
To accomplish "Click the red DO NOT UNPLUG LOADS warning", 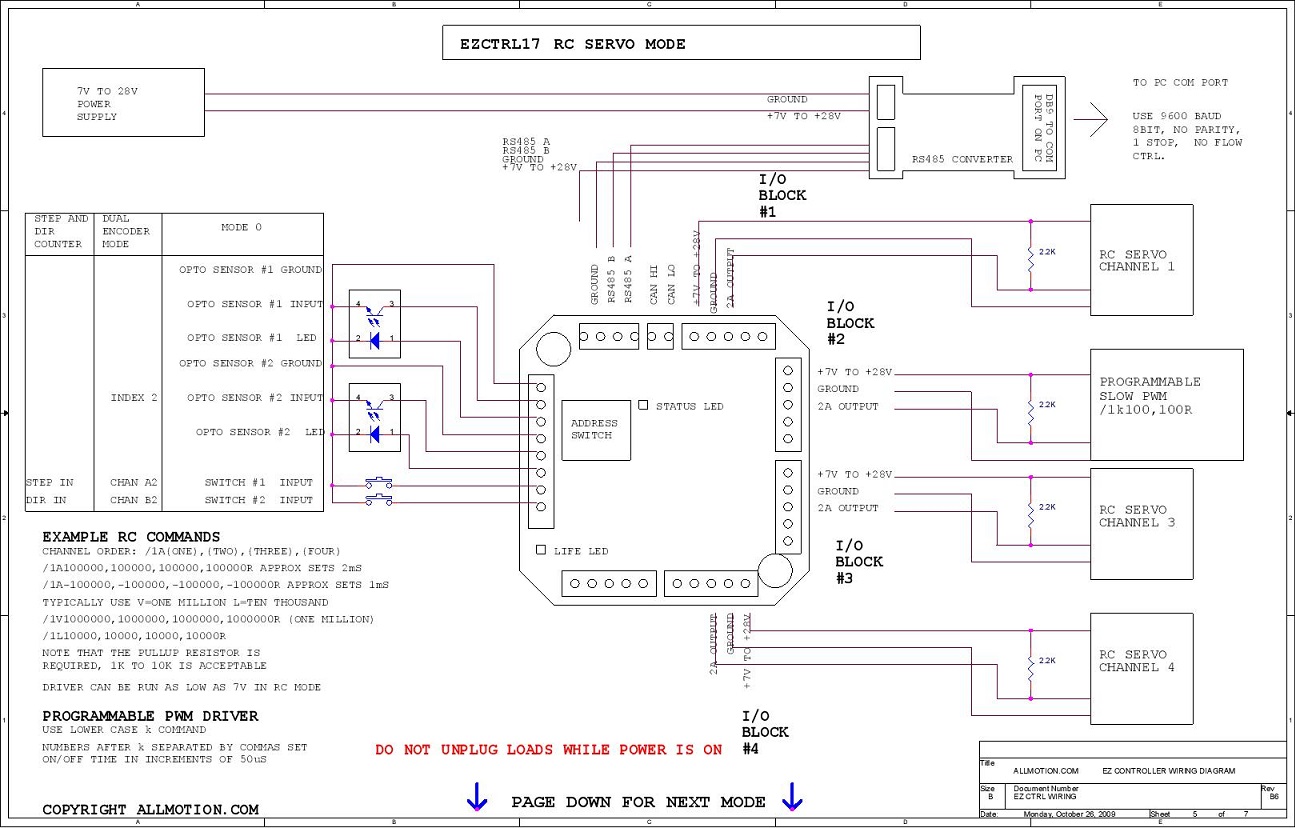I will coord(549,749).
